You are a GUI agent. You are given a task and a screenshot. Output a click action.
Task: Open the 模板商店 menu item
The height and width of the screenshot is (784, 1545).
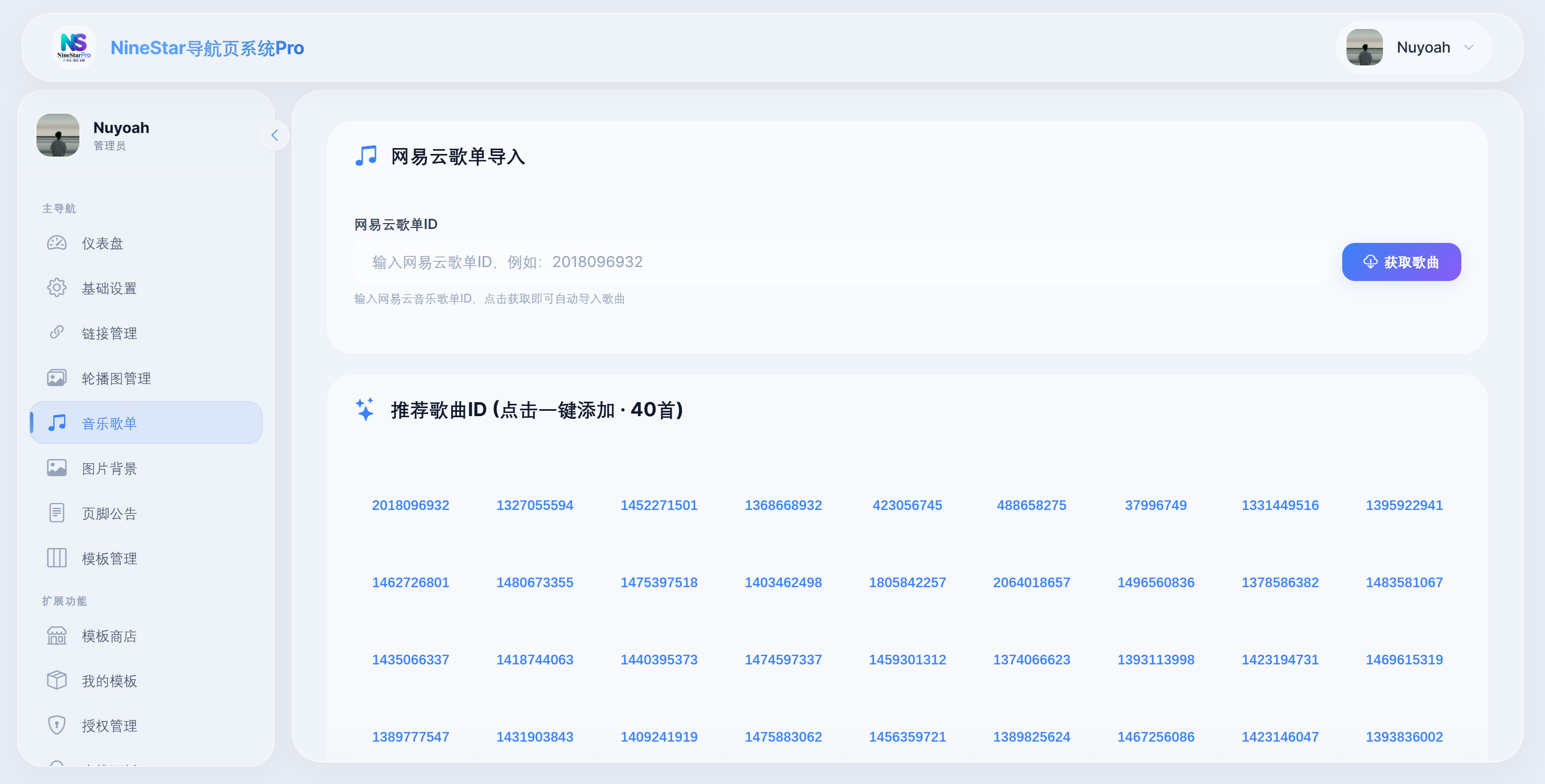click(x=146, y=636)
